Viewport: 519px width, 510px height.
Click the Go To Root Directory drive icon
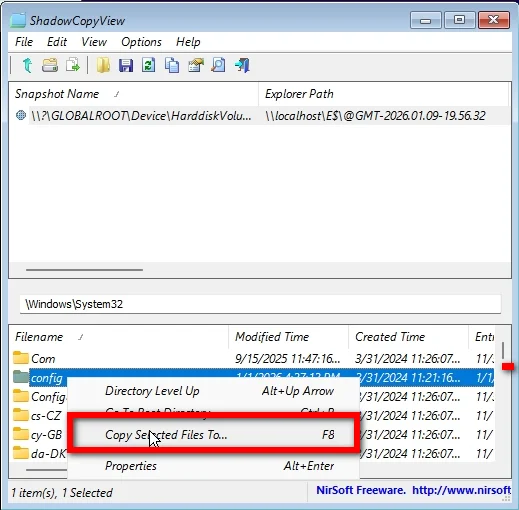(50, 65)
